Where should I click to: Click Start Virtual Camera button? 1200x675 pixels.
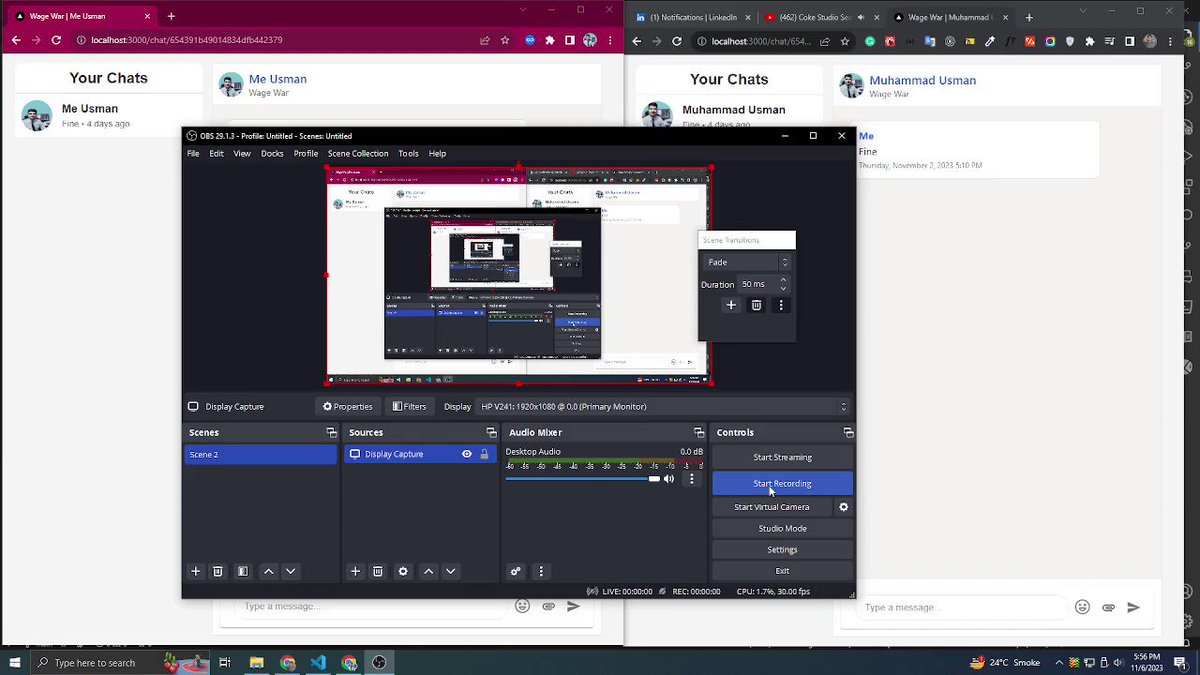point(772,507)
